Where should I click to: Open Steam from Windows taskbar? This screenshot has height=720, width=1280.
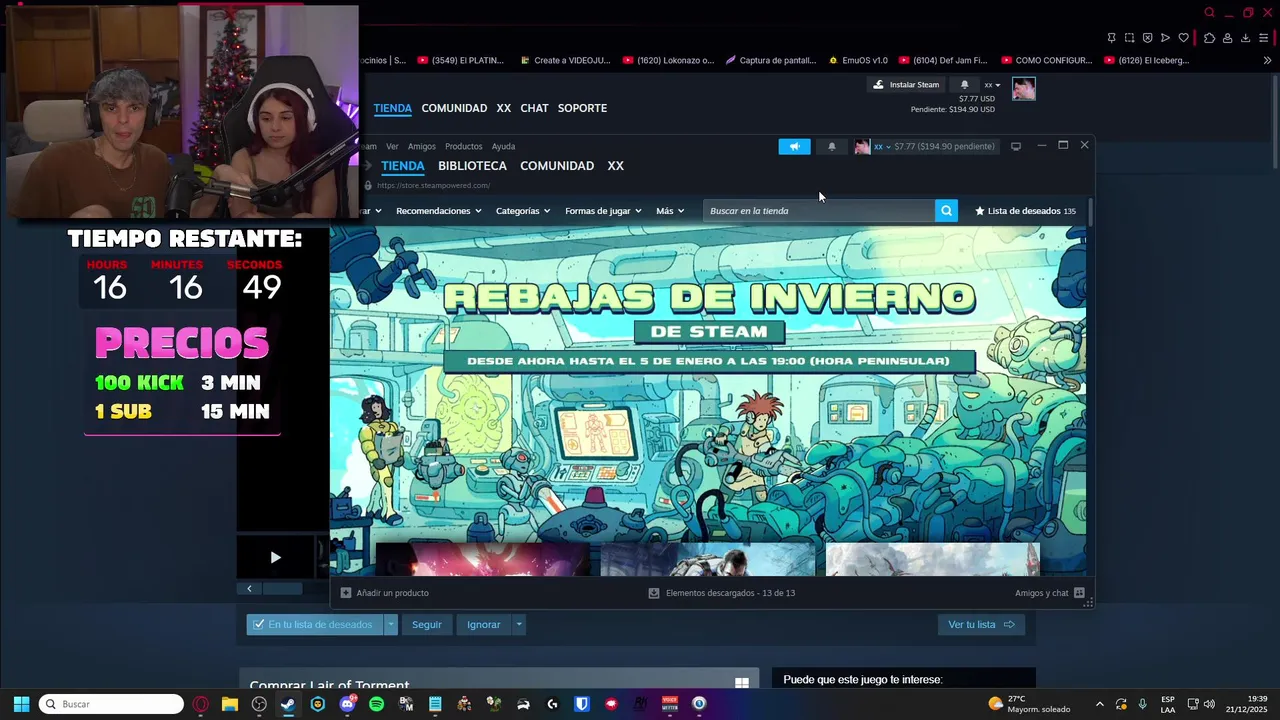coord(288,704)
